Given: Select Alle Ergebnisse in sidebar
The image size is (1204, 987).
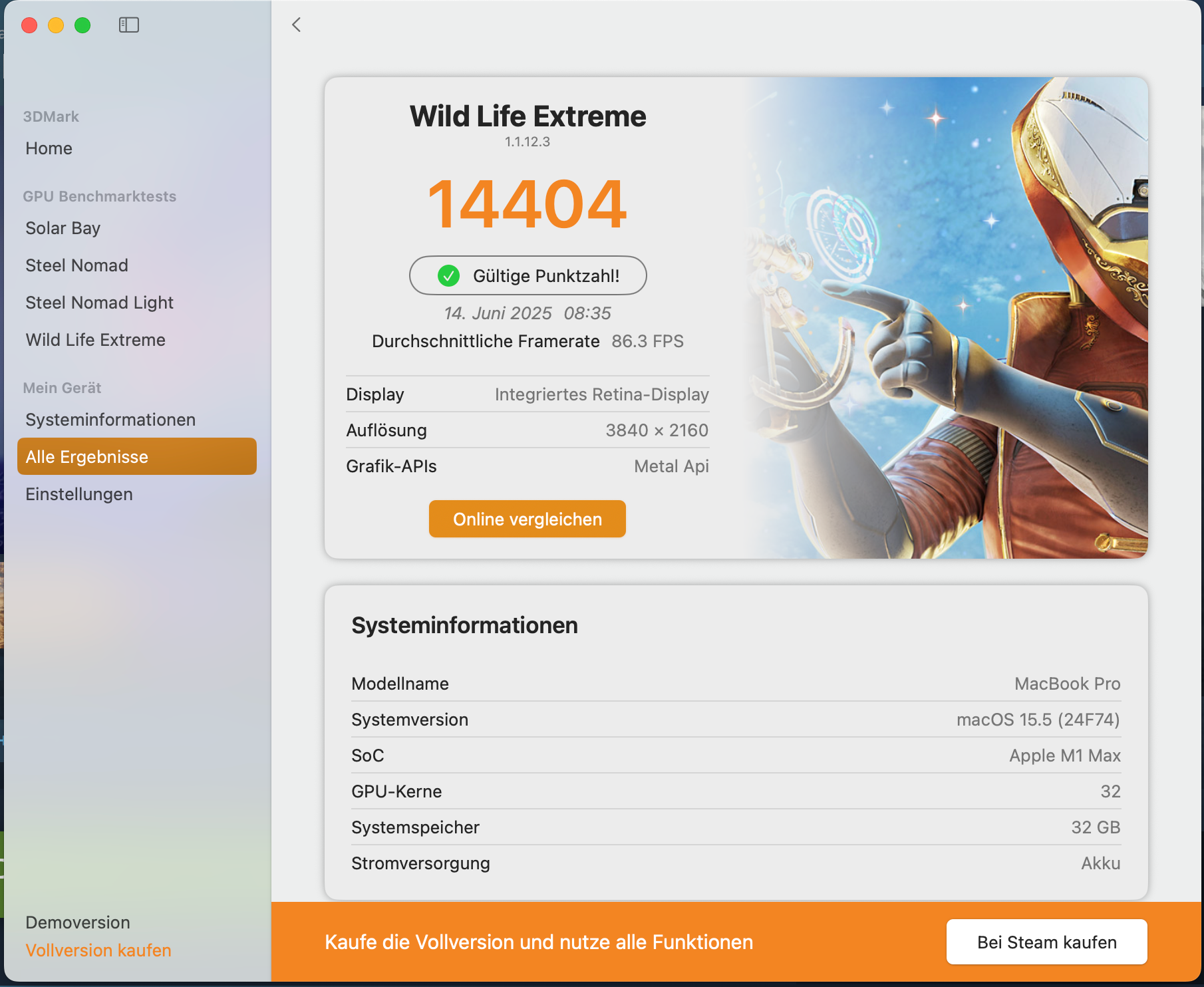Looking at the screenshot, I should (137, 456).
